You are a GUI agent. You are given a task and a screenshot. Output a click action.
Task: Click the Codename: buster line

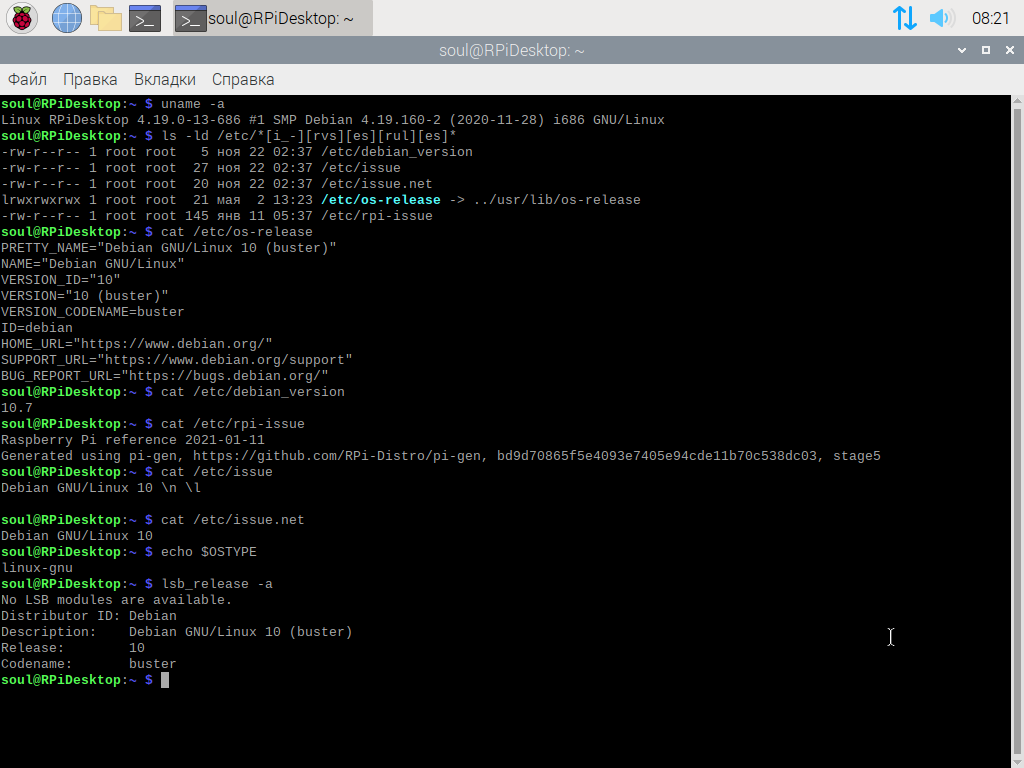[88, 664]
